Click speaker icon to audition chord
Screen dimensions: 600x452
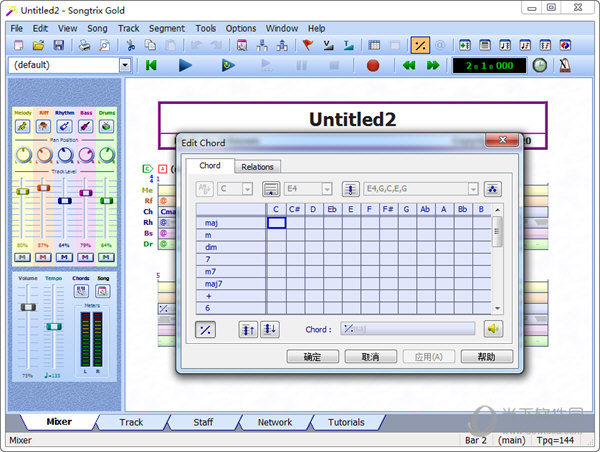click(493, 329)
